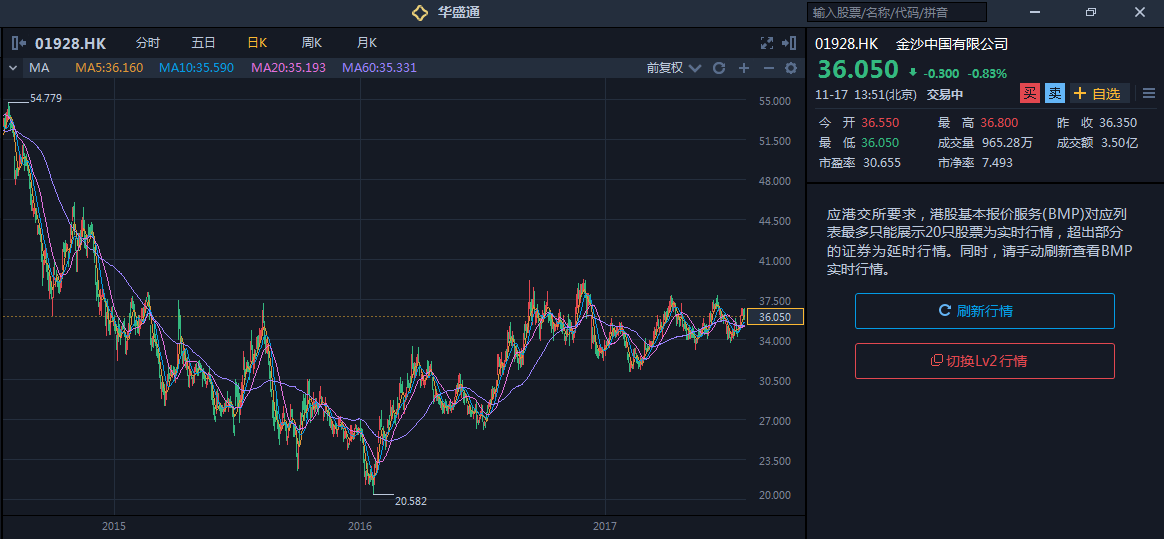Viewport: 1164px width, 539px height.
Task: Switch to 五日 five-day tab
Action: (x=203, y=43)
